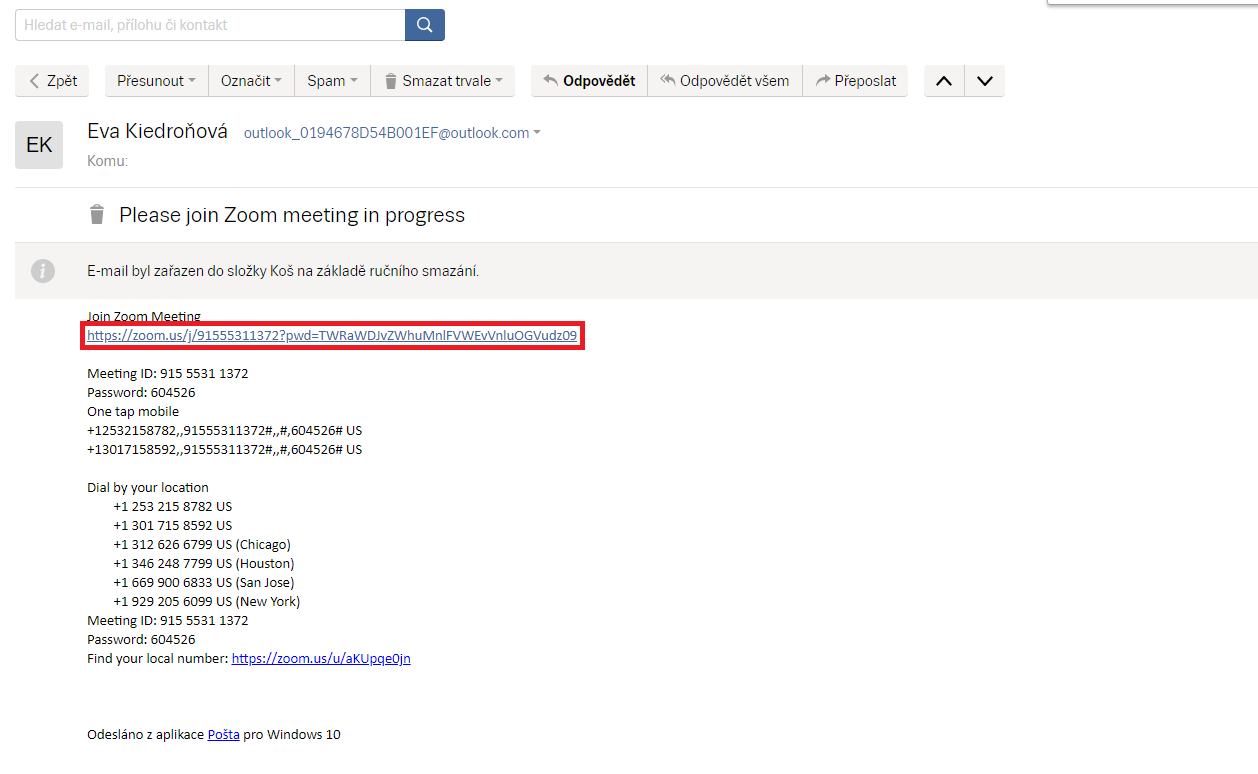Click the +1 312 626 6799 US (Chicago) line
1258x774 pixels.
202,545
